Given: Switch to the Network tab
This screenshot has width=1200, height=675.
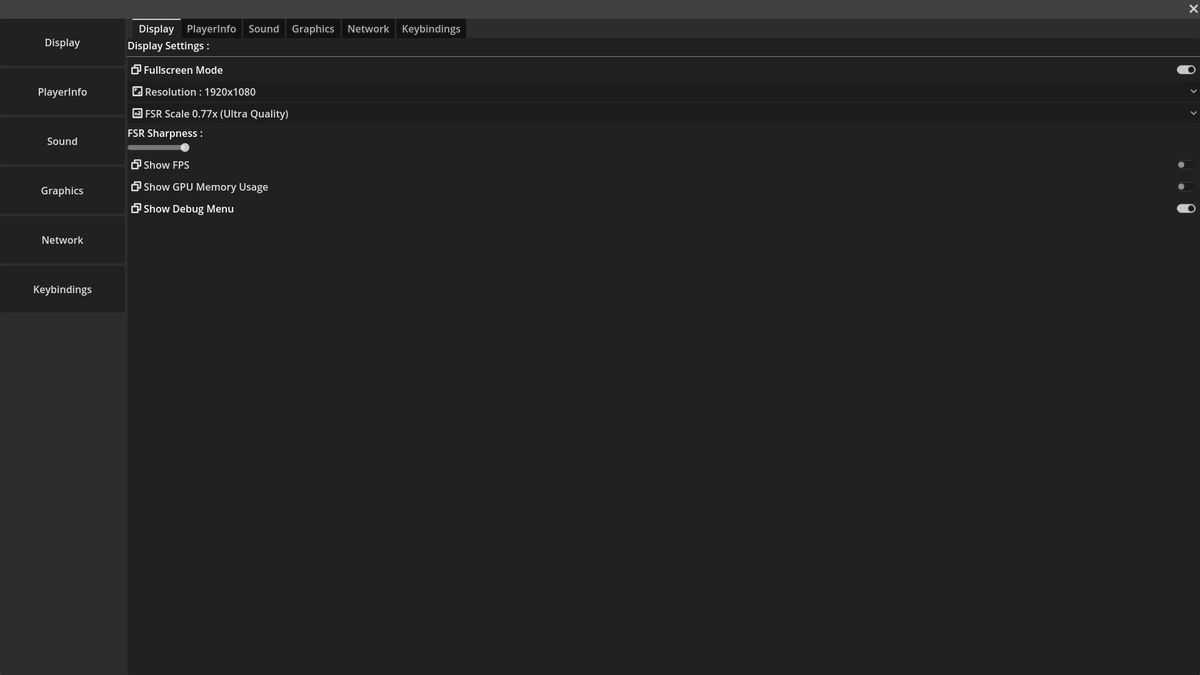Looking at the screenshot, I should (368, 29).
